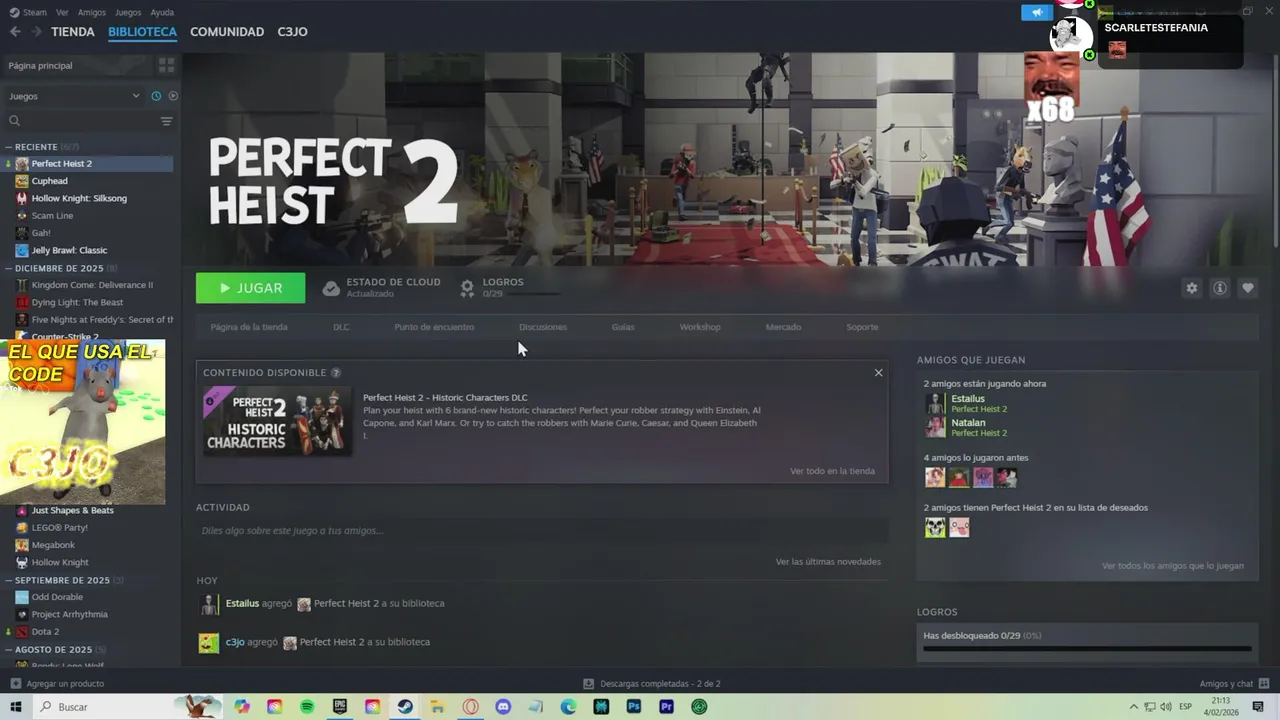Open Historic Characters DLC thumbnail
This screenshot has height=720, width=1280.
pyautogui.click(x=278, y=421)
